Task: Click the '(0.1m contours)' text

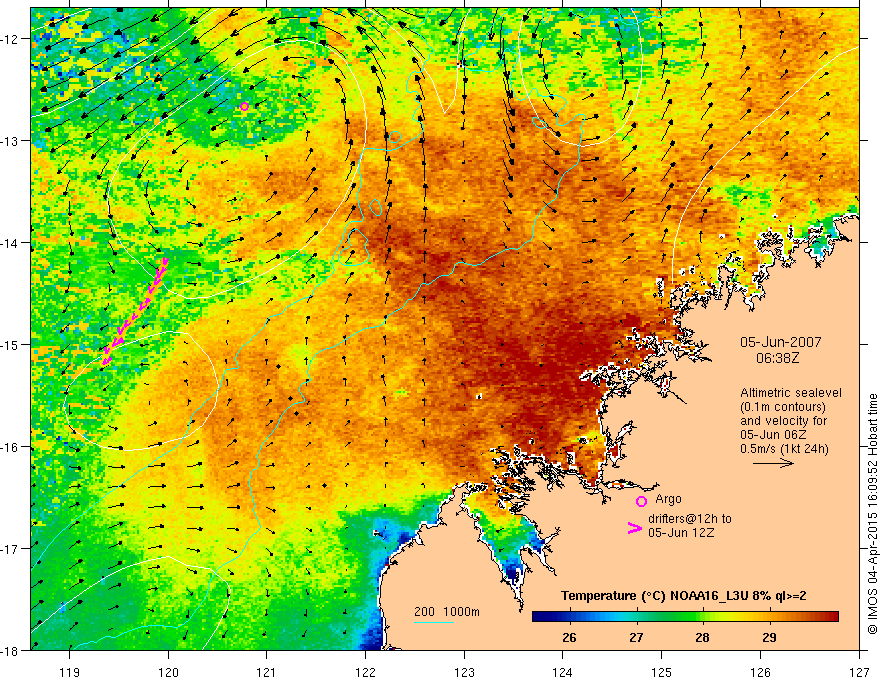Action: coord(783,407)
